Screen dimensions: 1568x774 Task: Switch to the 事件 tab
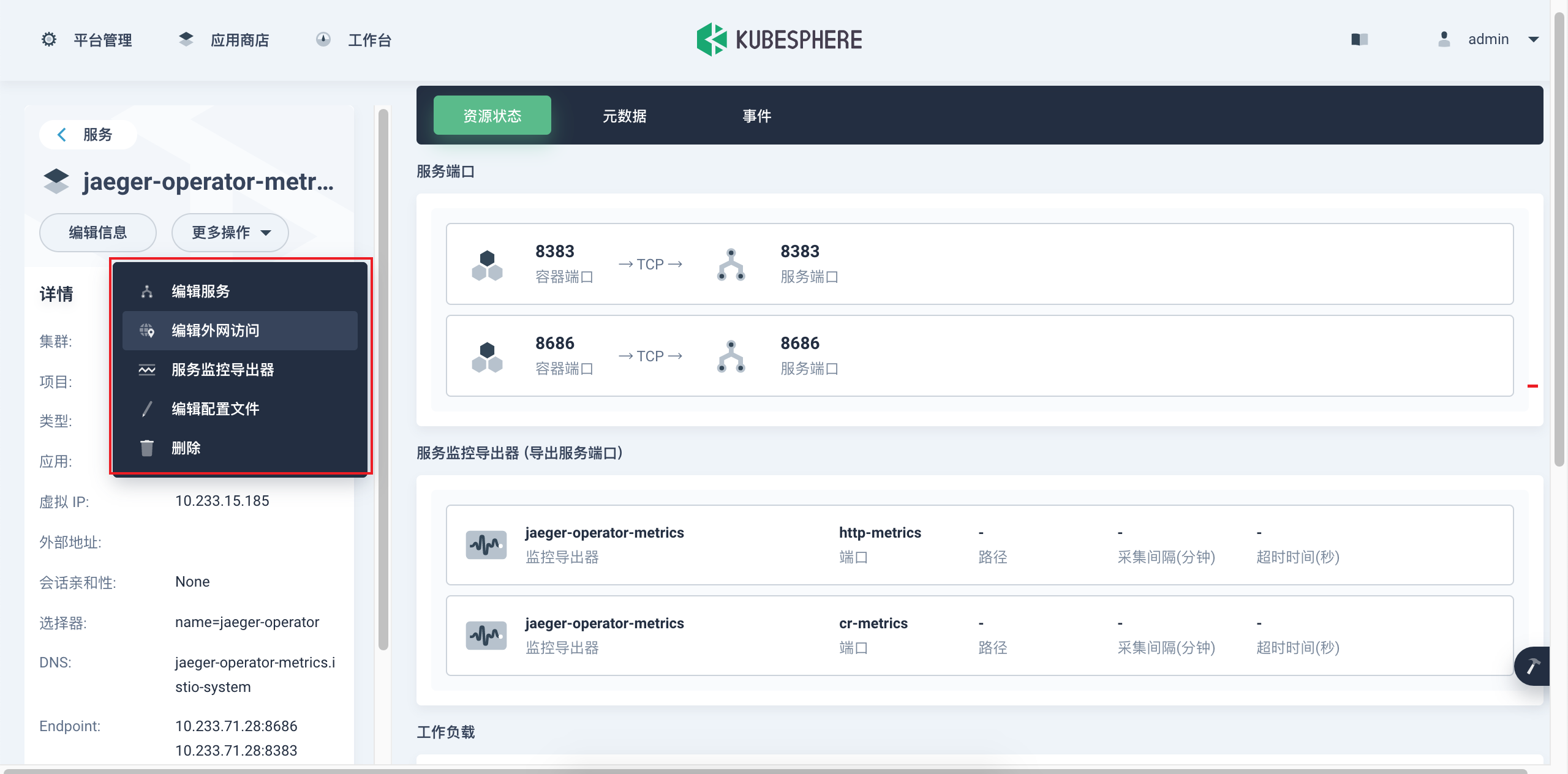(x=756, y=115)
